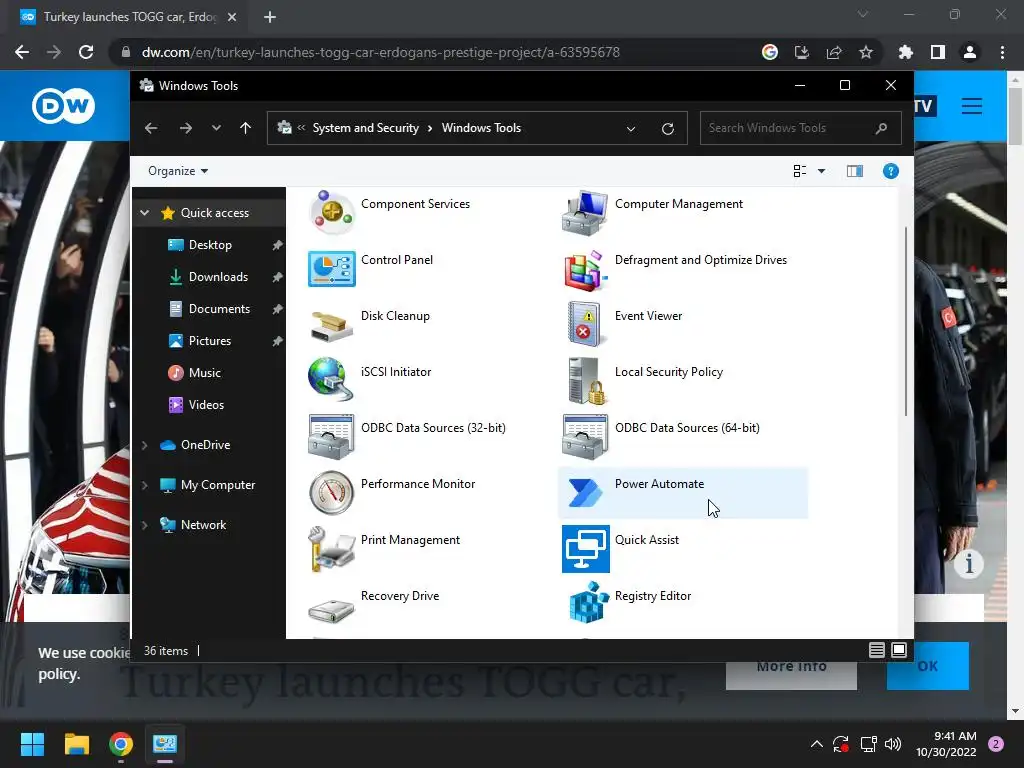Open the DW hamburger menu
Viewport: 1024px width, 768px height.
click(x=972, y=106)
